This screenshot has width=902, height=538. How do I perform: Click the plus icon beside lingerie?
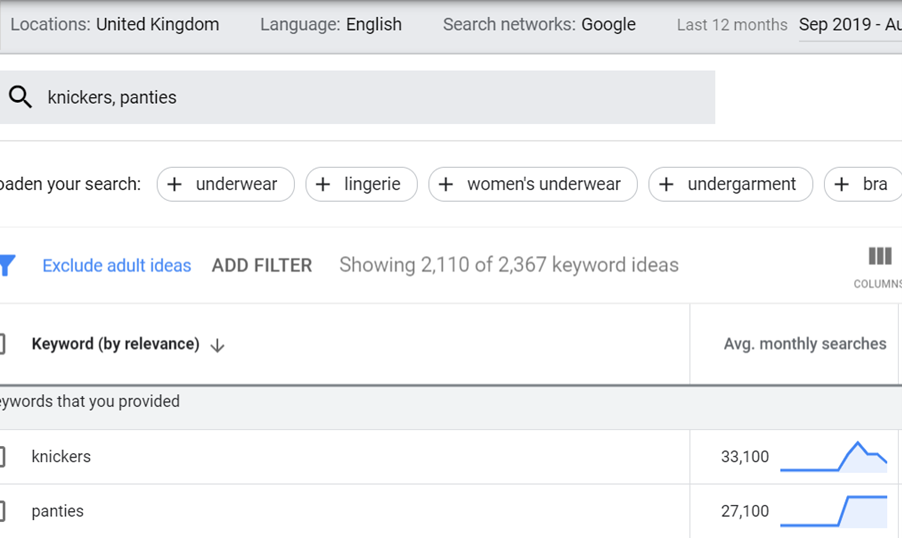point(323,184)
